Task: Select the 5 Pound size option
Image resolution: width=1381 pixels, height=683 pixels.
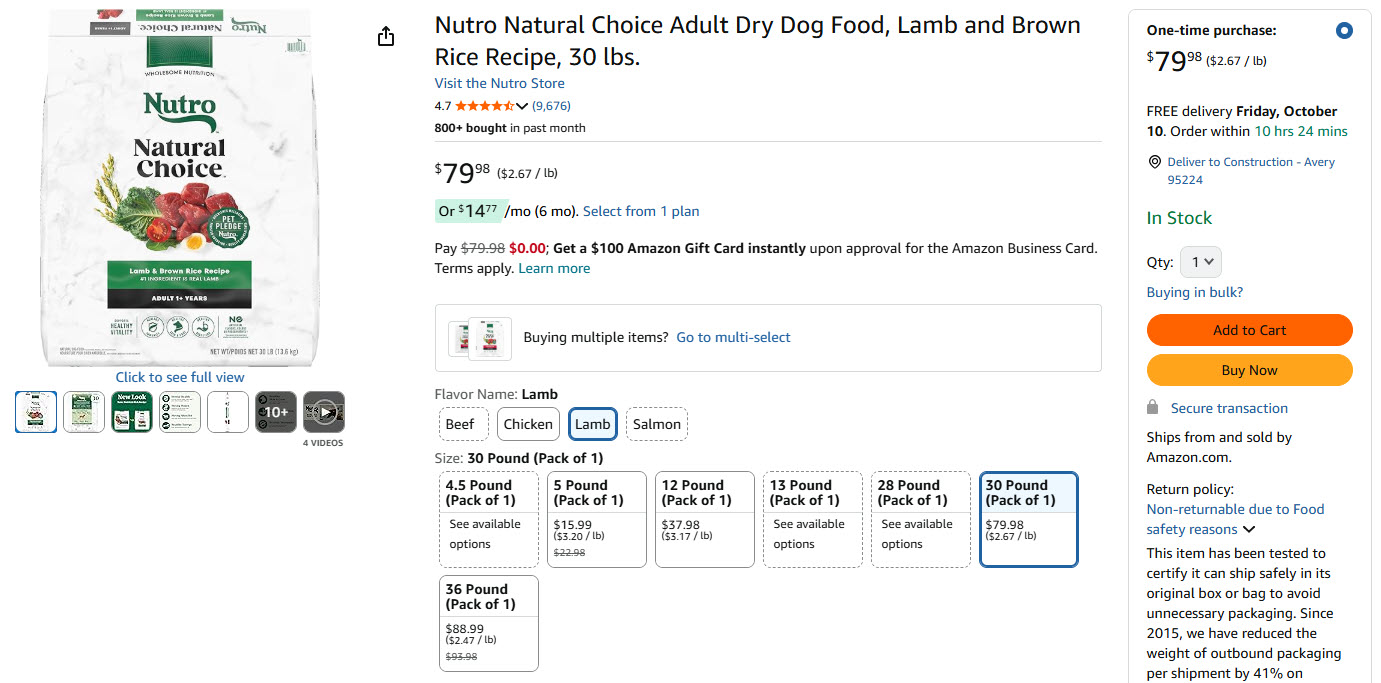Action: click(x=597, y=519)
